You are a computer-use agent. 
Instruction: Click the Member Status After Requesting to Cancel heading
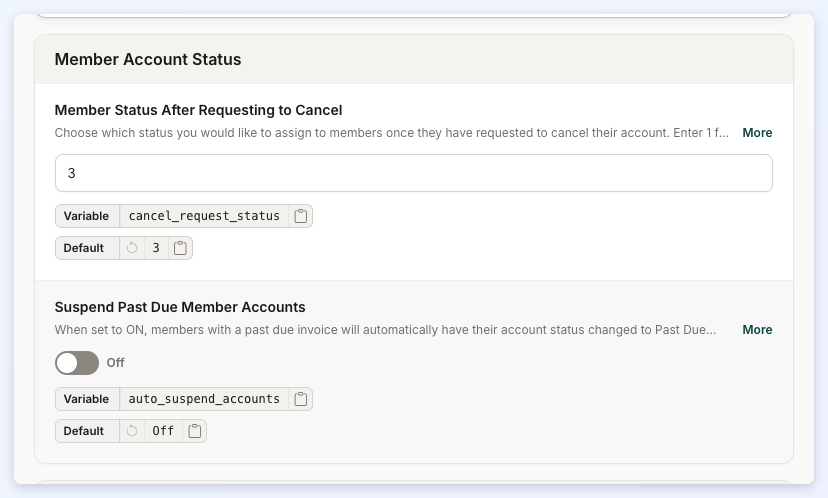198,110
